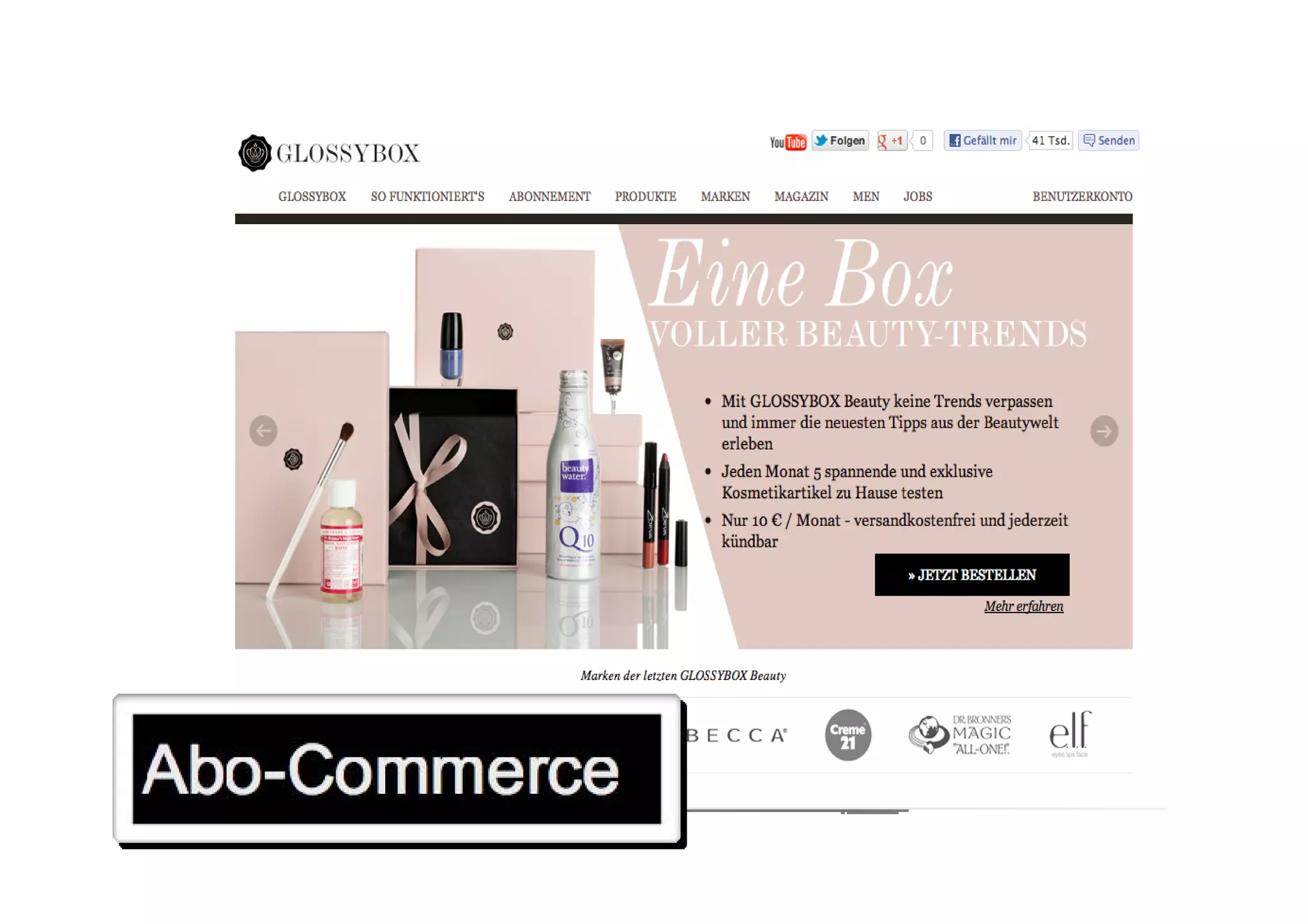Open the SO FUNKTIONIERT'S menu item
This screenshot has height=924, width=1308.
427,197
